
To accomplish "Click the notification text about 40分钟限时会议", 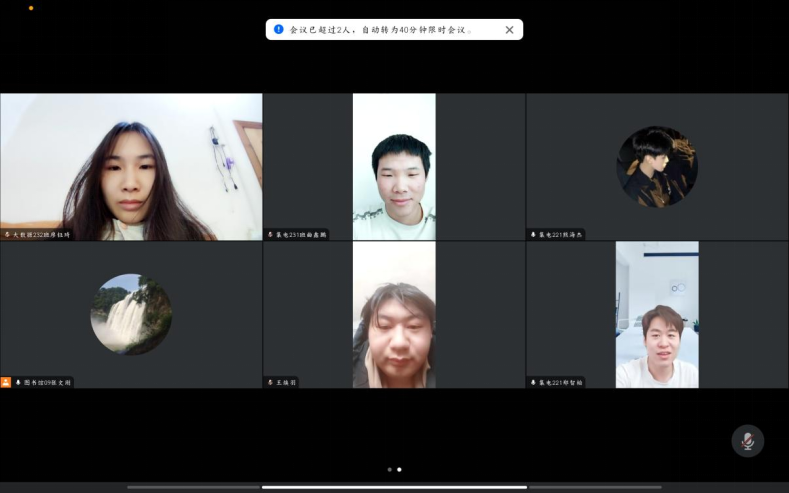I will point(380,30).
